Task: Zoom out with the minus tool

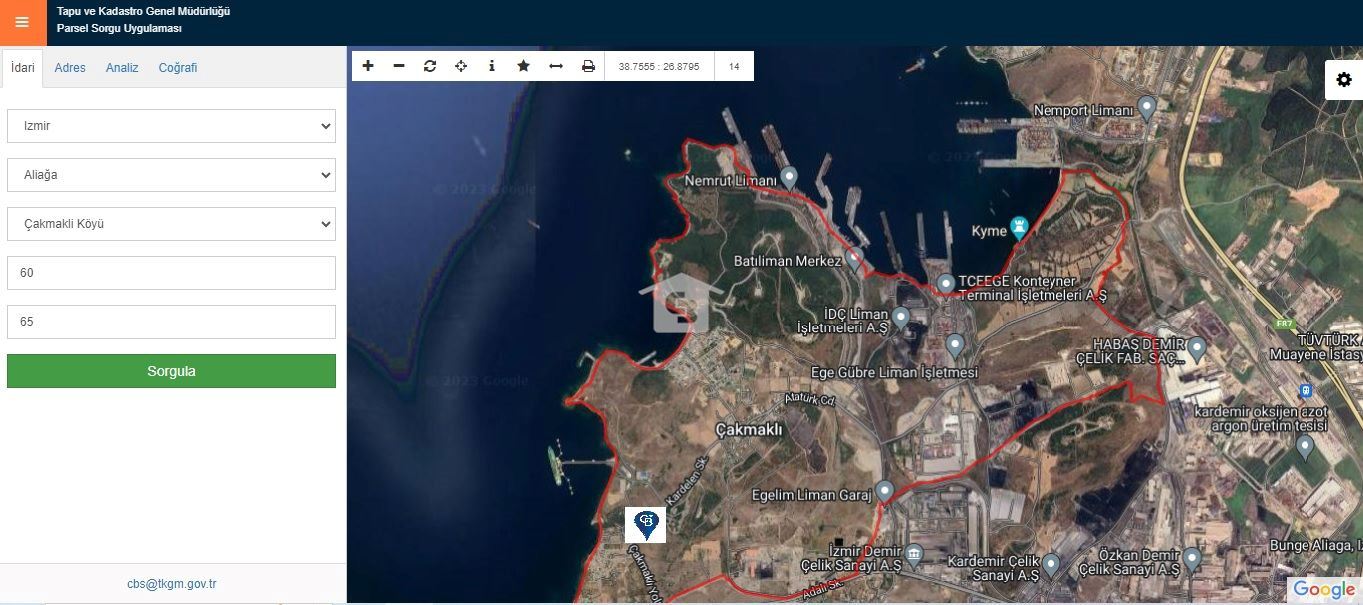Action: (399, 66)
